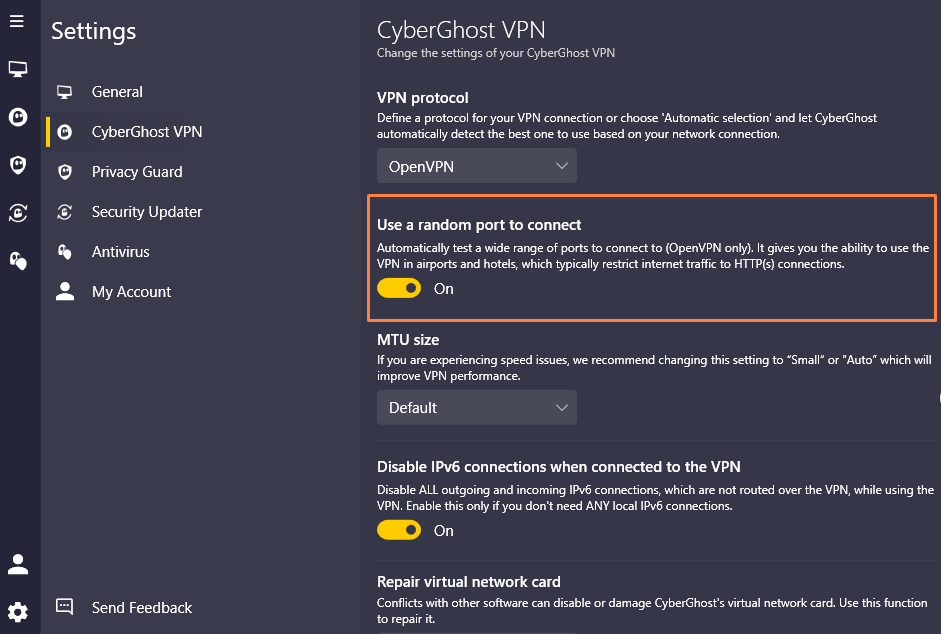Select Privacy Guard from the settings list
Viewport: 941px width, 634px height.
coord(136,171)
